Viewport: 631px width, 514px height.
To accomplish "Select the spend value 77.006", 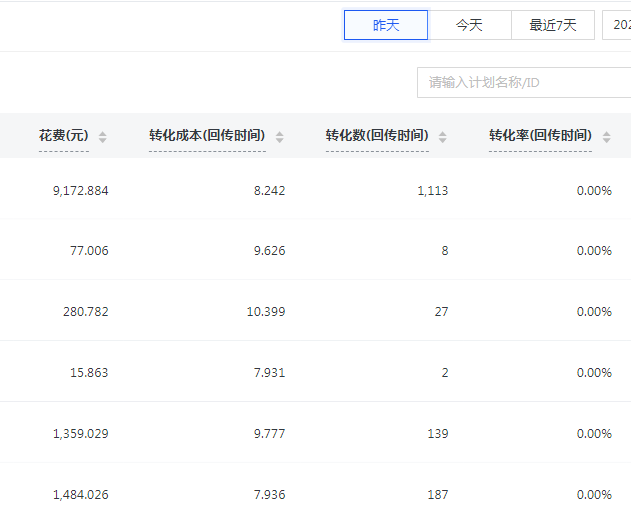I will point(89,251).
